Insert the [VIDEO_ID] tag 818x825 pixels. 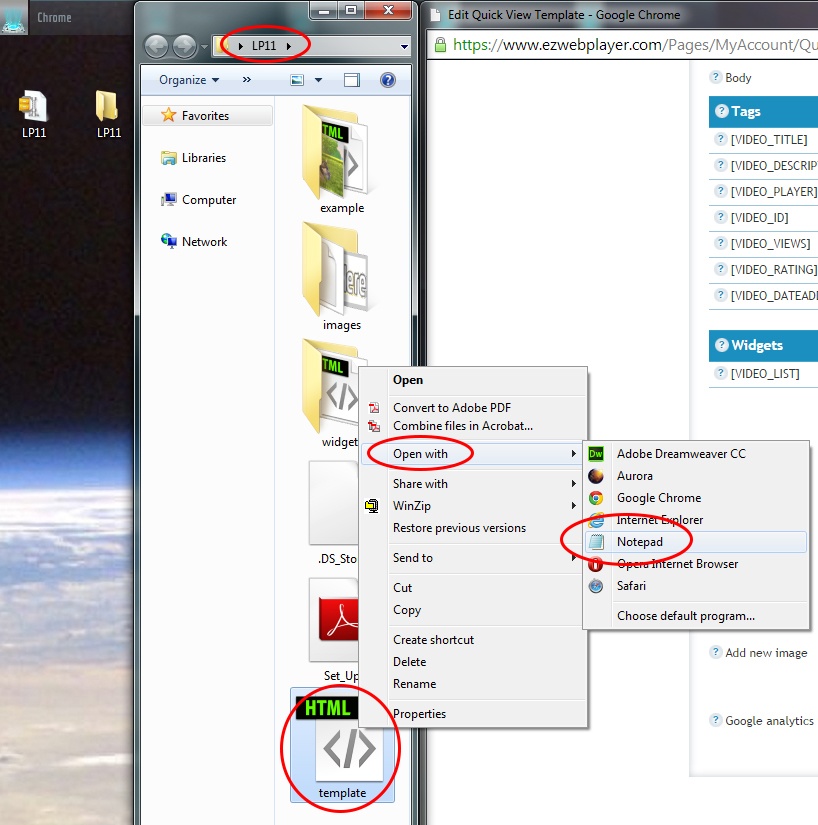[759, 218]
